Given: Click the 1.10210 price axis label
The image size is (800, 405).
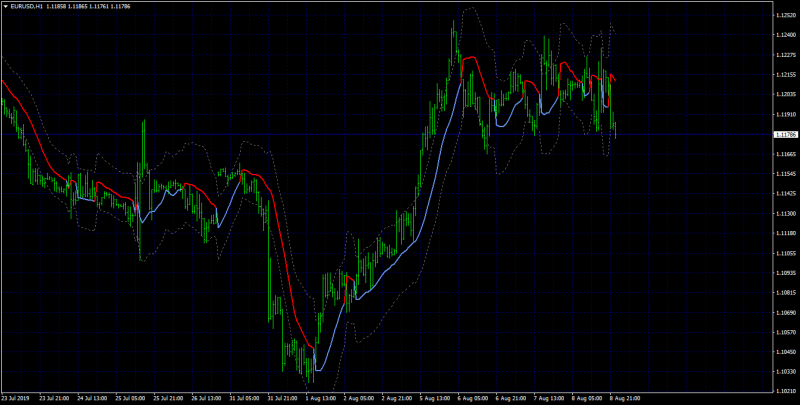Looking at the screenshot, I should pyautogui.click(x=785, y=391).
